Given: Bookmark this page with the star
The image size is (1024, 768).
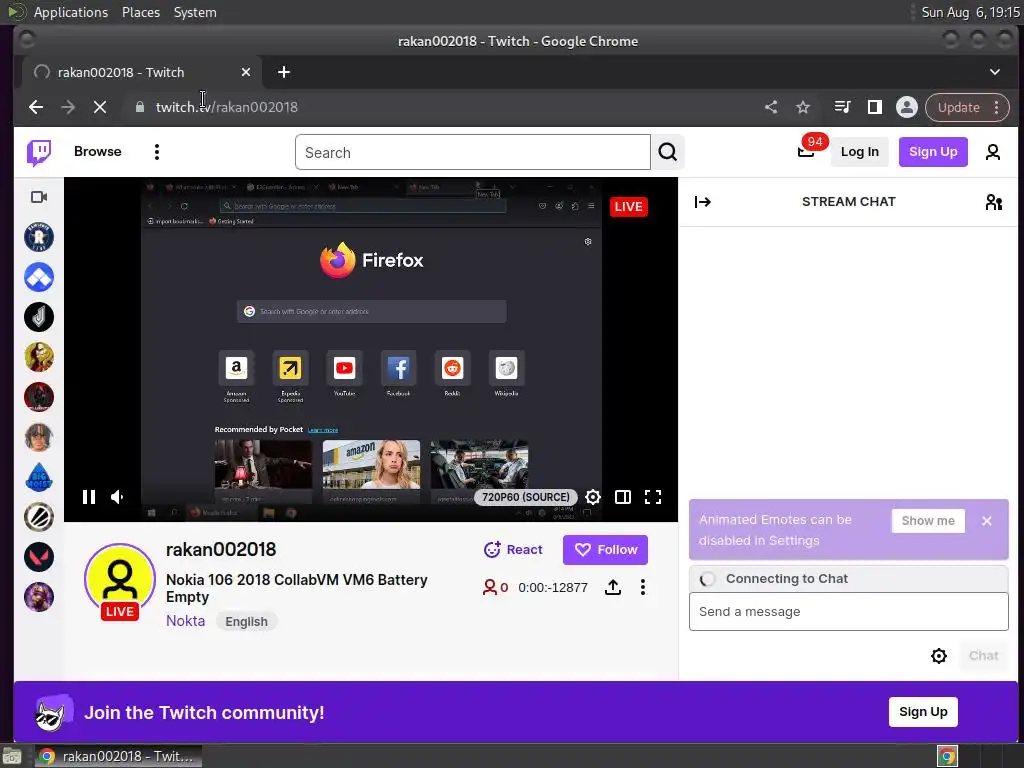Looking at the screenshot, I should coord(803,107).
